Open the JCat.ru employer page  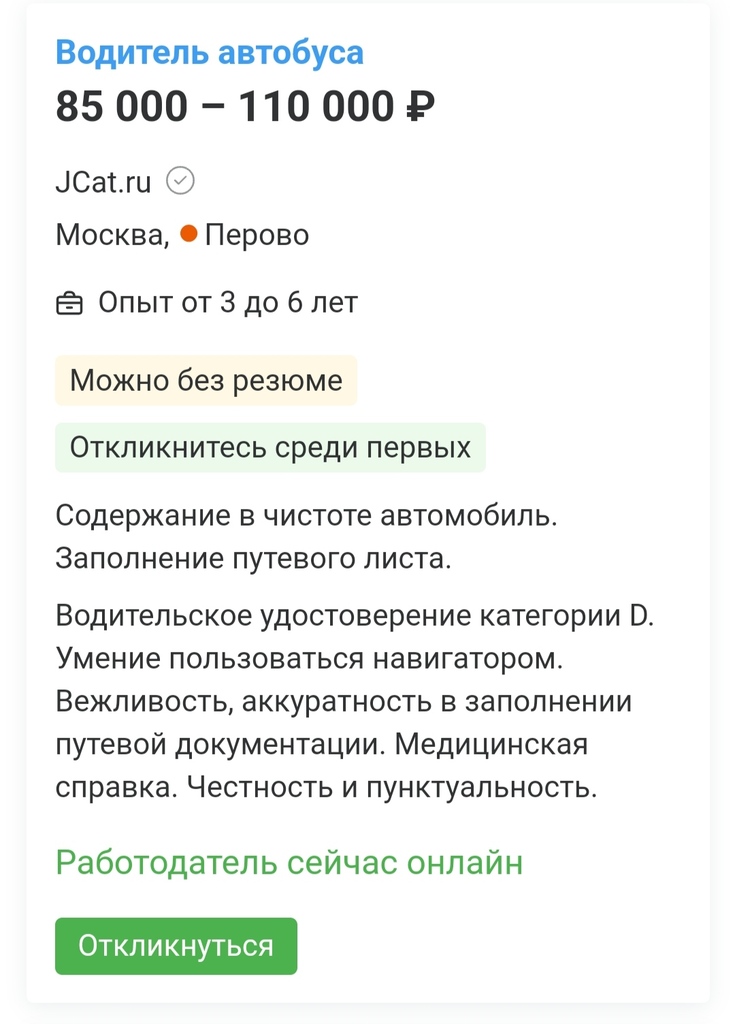(x=103, y=182)
